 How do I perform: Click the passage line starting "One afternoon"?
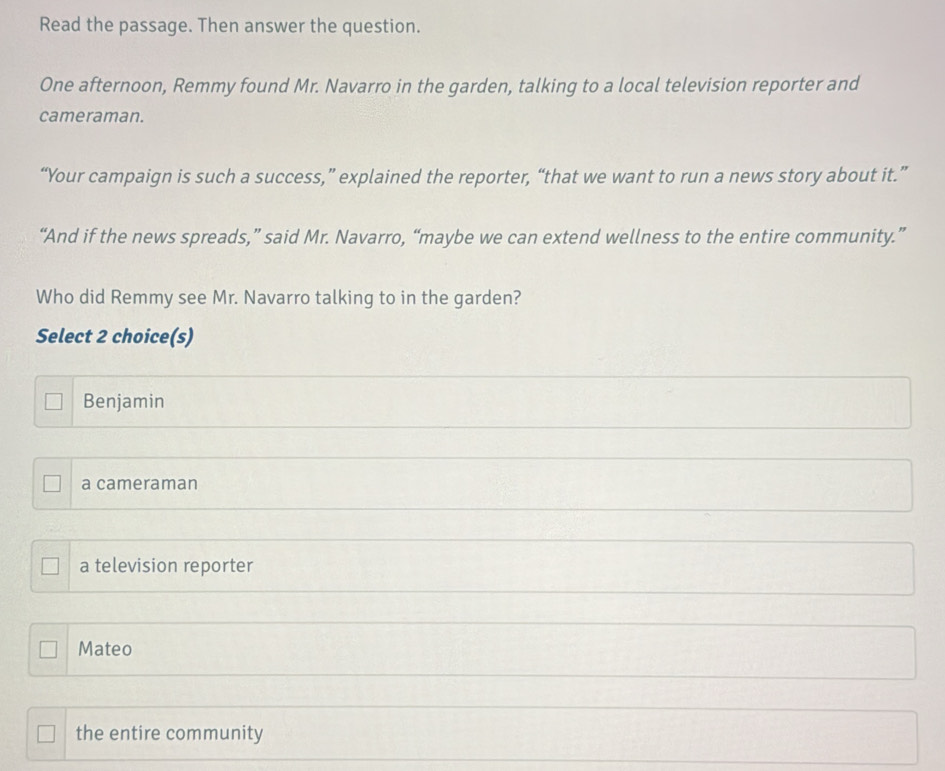pyautogui.click(x=449, y=86)
